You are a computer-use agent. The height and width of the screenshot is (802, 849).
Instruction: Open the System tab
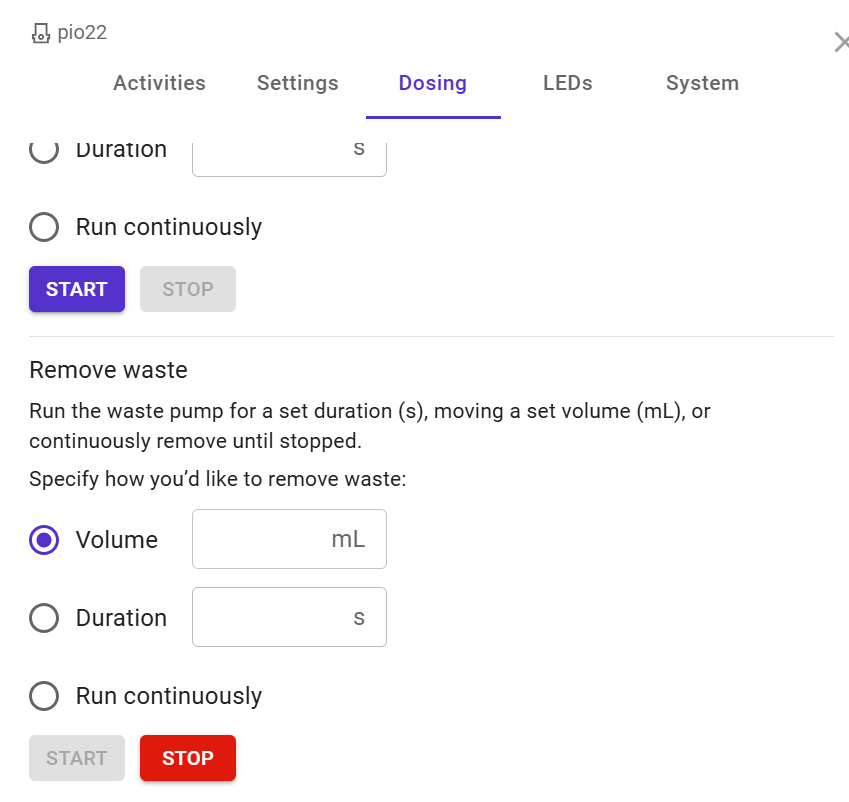pos(702,83)
